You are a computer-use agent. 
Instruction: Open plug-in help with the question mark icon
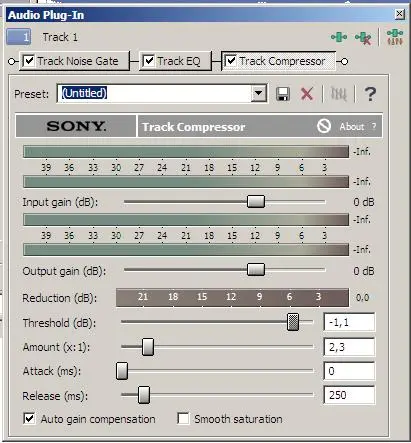[x=370, y=94]
